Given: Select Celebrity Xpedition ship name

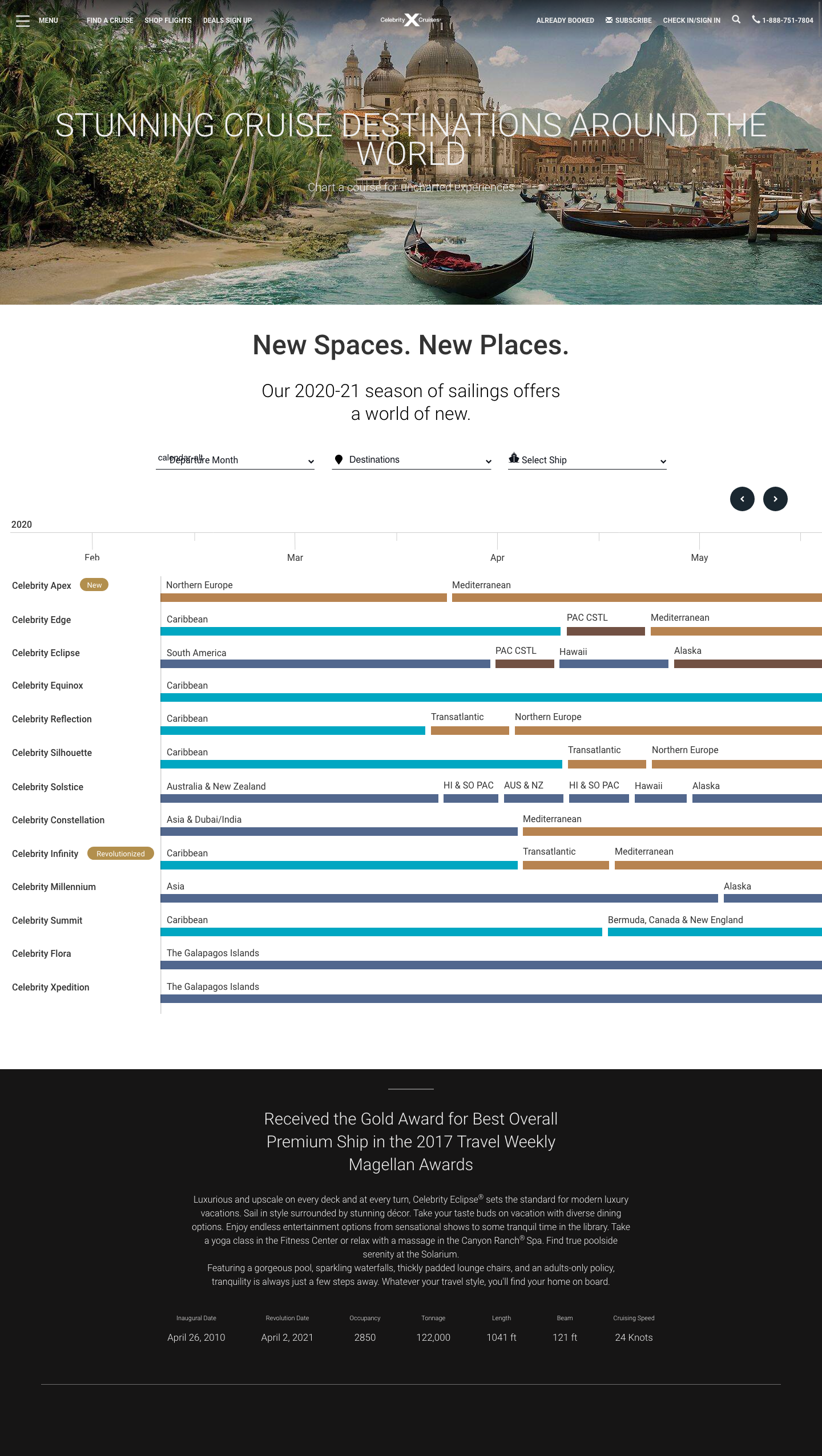Looking at the screenshot, I should click(51, 987).
